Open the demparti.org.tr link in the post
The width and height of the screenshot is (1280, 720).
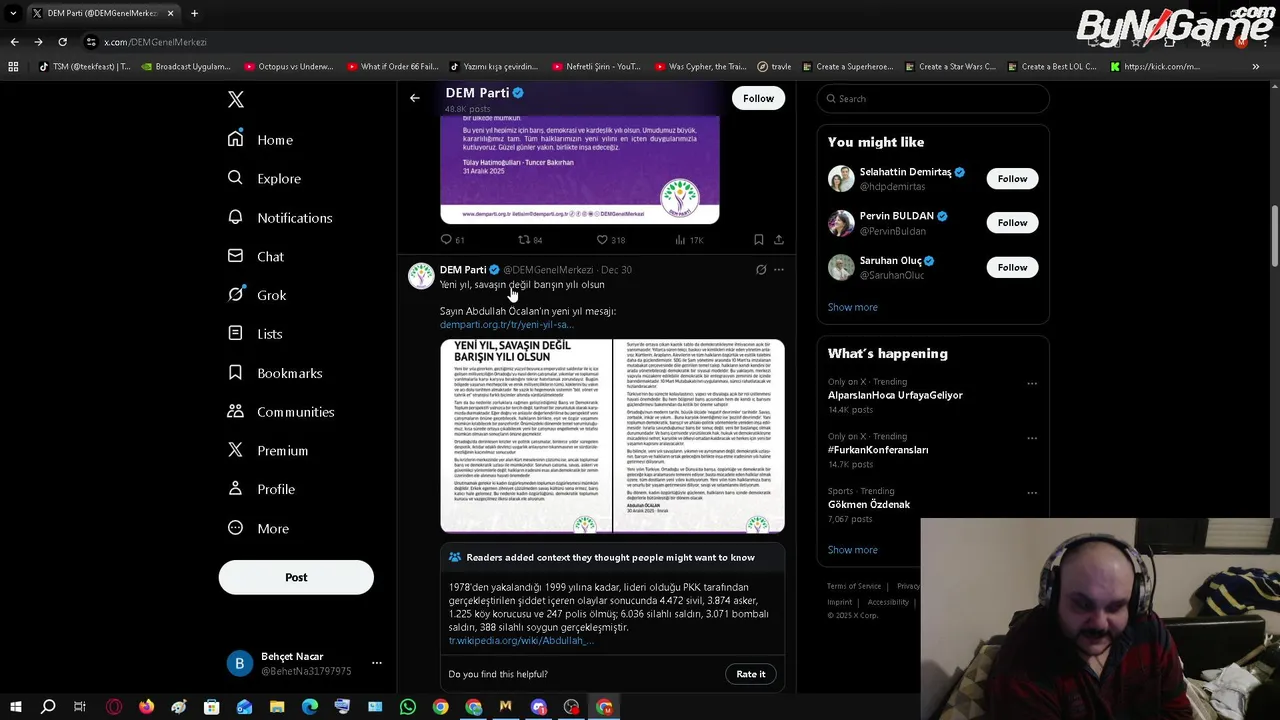pos(506,324)
